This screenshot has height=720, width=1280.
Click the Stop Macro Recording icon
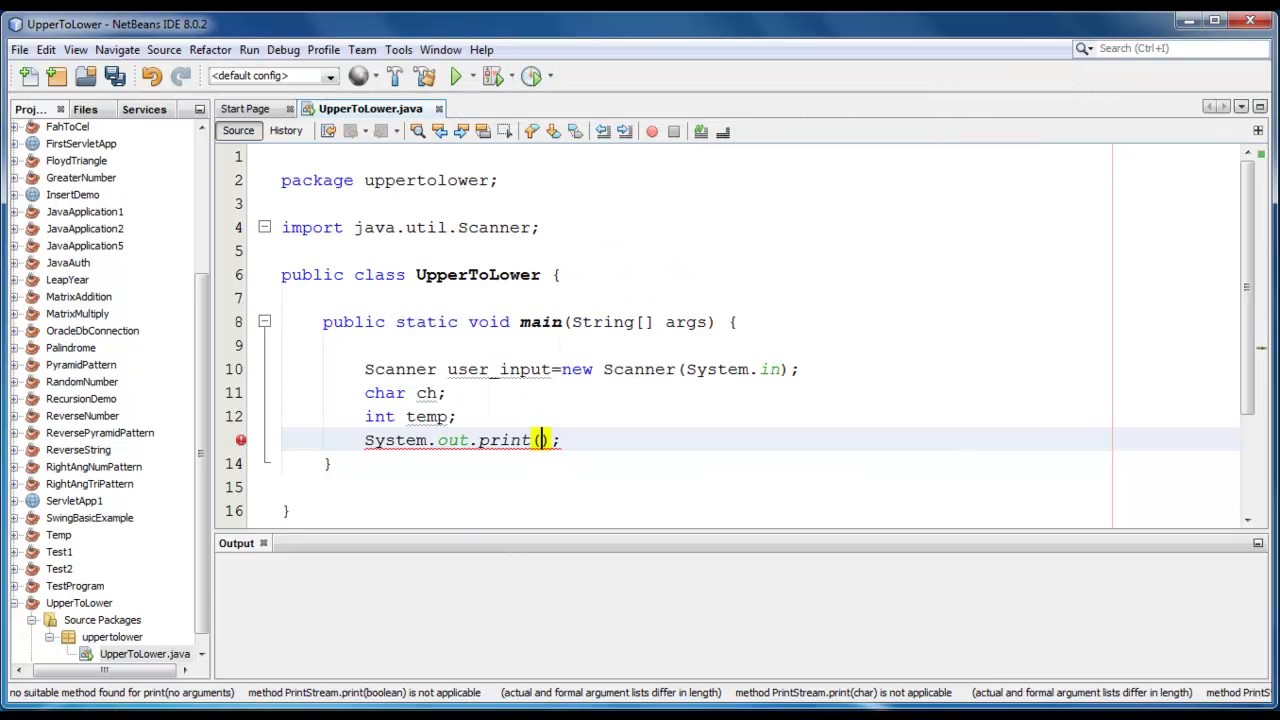[x=674, y=131]
